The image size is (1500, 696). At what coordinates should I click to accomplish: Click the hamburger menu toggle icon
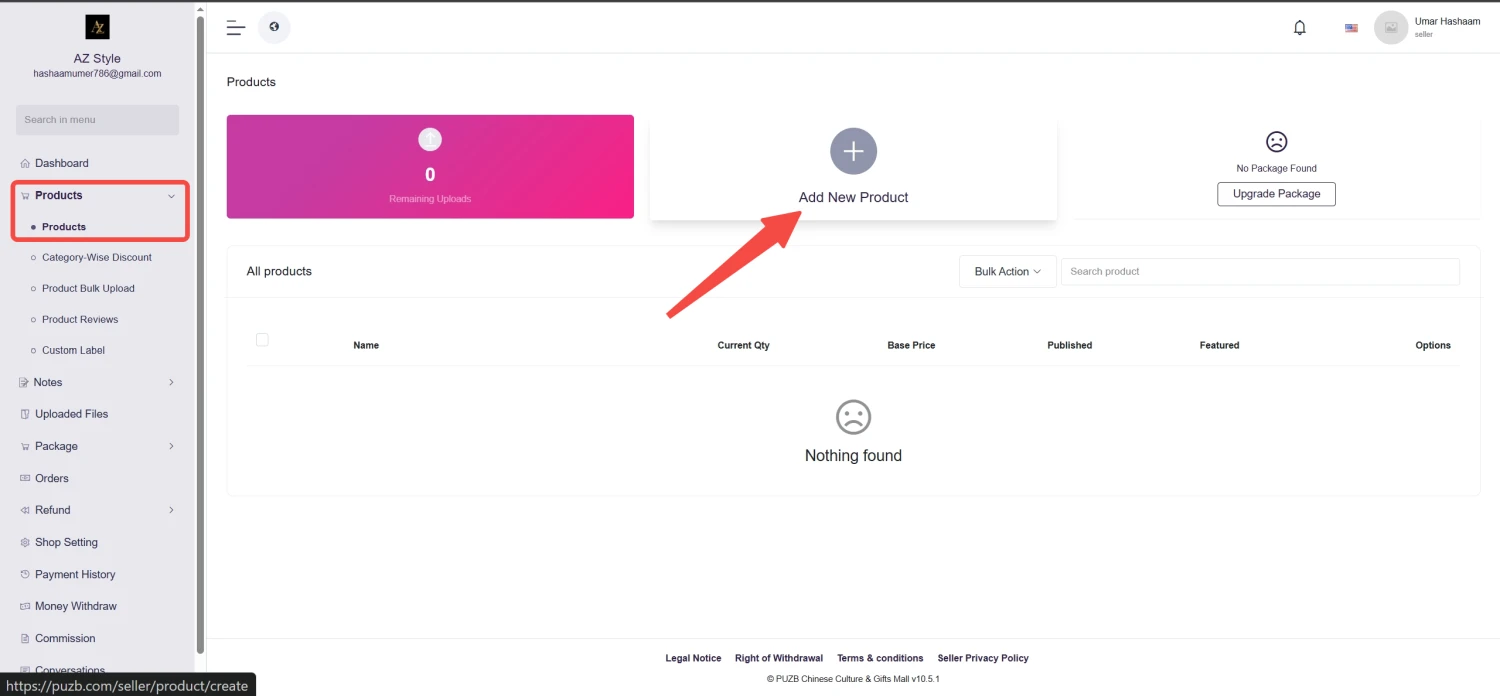pyautogui.click(x=236, y=28)
